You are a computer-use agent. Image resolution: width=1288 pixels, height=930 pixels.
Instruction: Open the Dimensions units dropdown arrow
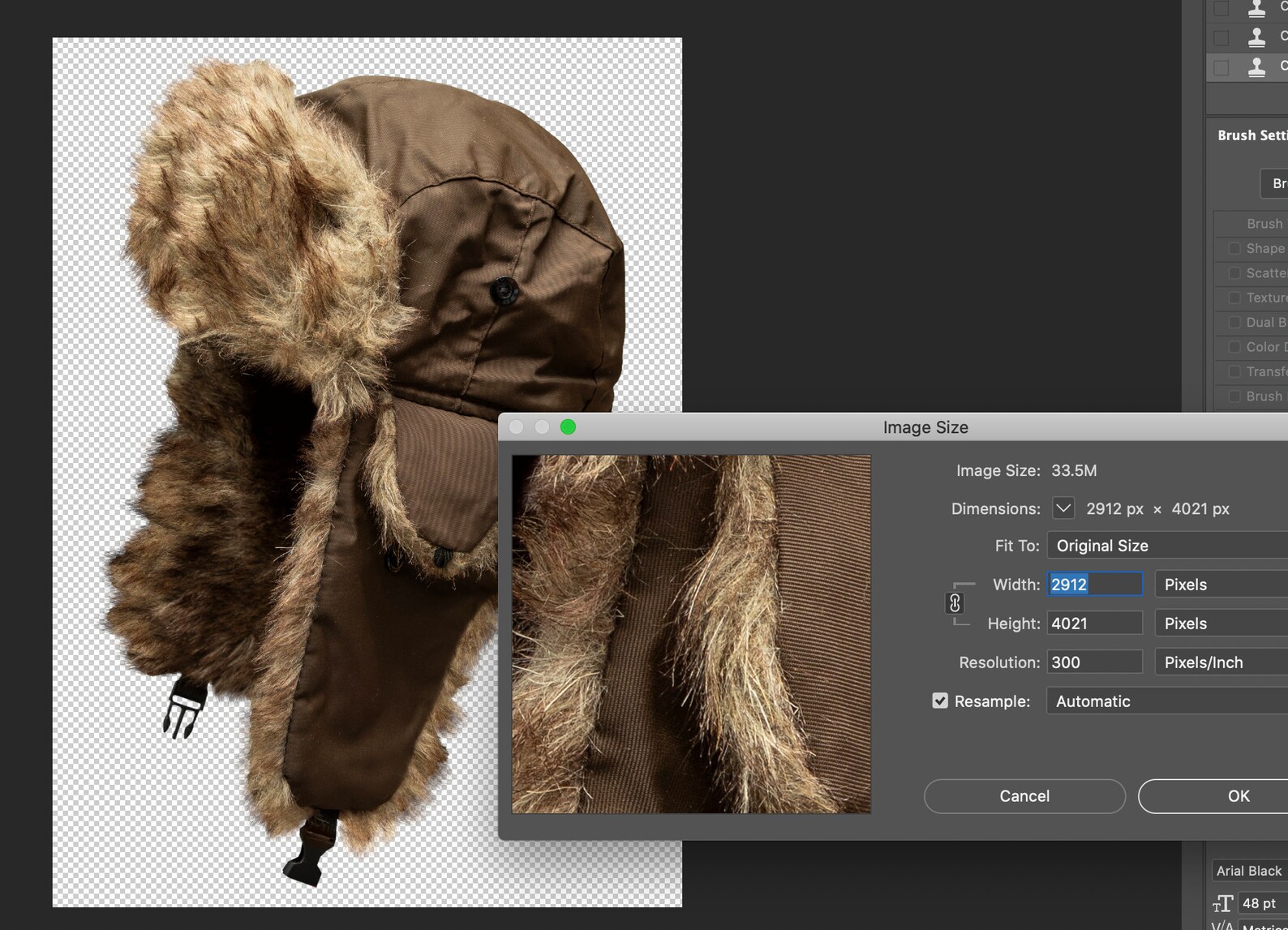pos(1063,508)
